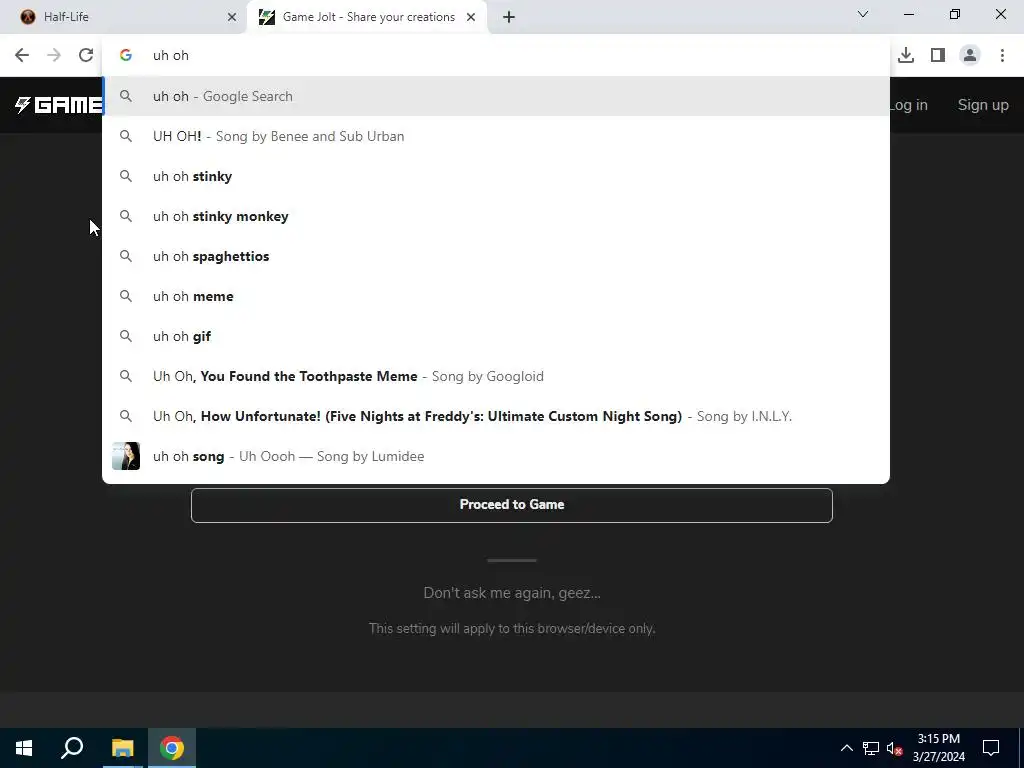Open Windows taskbar search
Screen dimensions: 1024x768
pyautogui.click(x=72, y=748)
